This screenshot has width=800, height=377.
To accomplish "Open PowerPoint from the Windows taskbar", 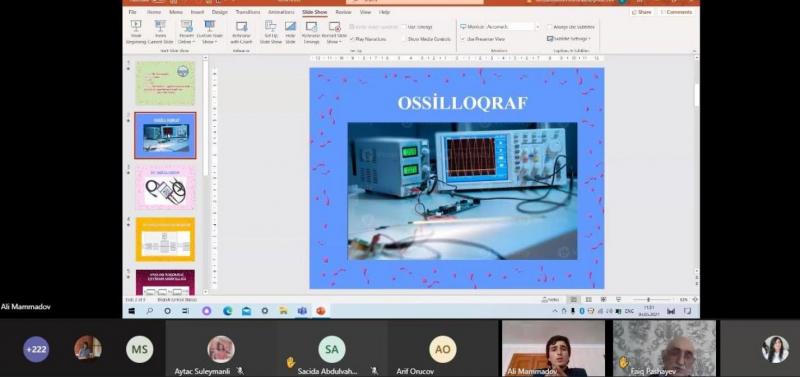I will 321,311.
